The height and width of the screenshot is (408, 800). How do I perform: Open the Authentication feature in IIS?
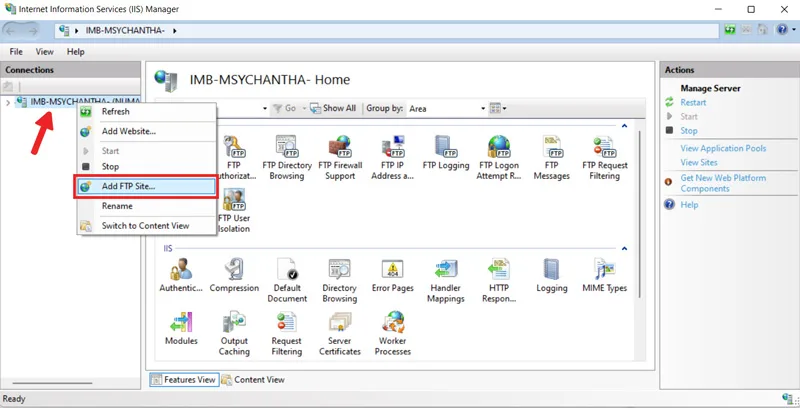click(181, 276)
